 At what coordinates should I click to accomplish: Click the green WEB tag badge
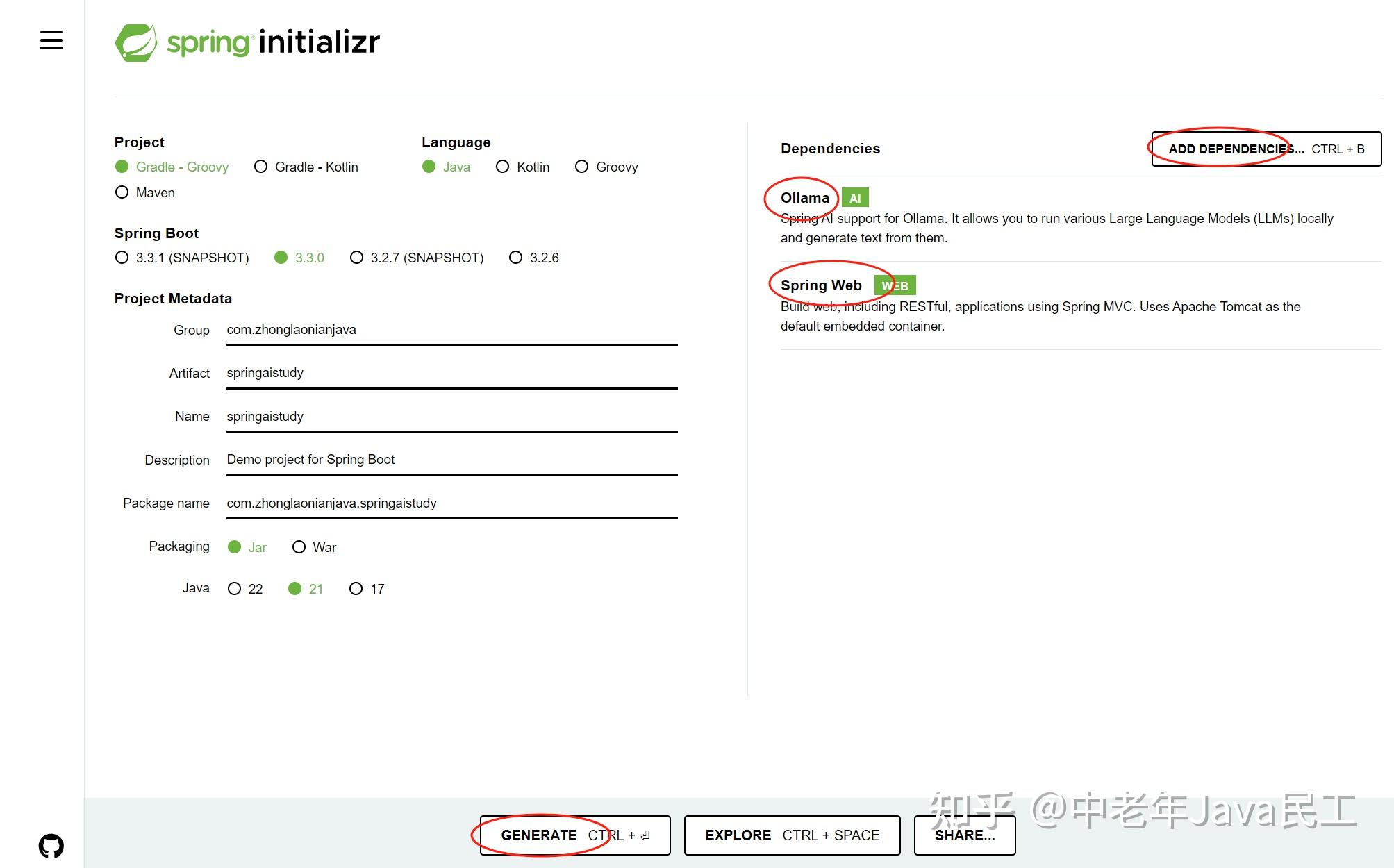895,286
